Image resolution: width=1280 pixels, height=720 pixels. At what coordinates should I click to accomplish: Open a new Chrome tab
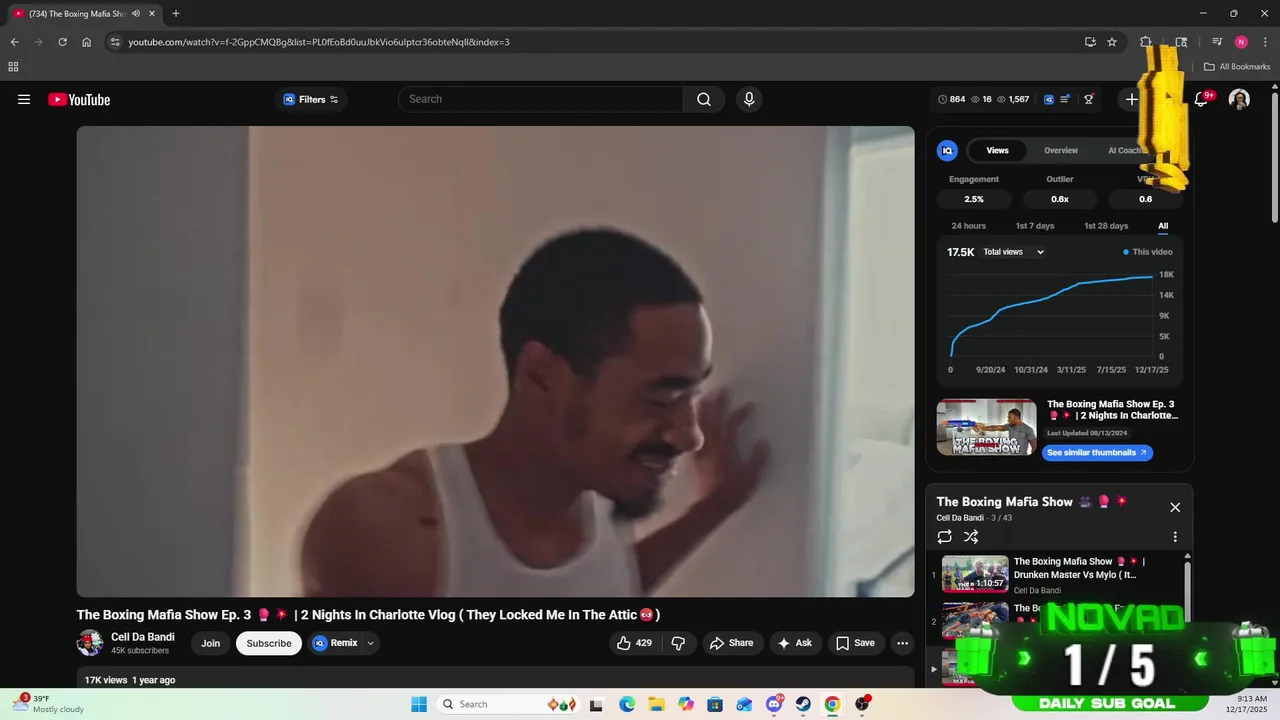point(176,13)
